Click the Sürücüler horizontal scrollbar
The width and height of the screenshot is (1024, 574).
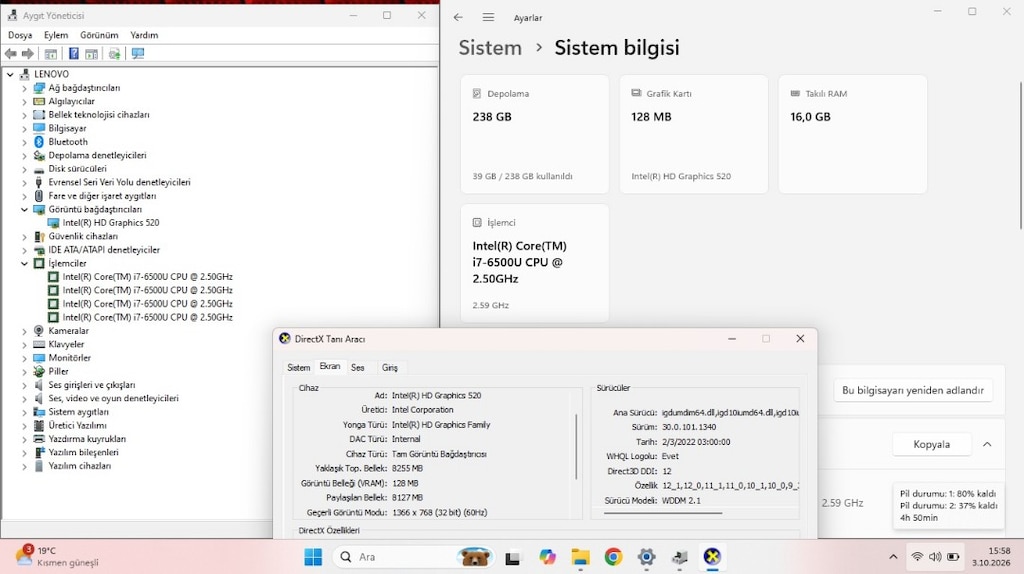[x=663, y=513]
